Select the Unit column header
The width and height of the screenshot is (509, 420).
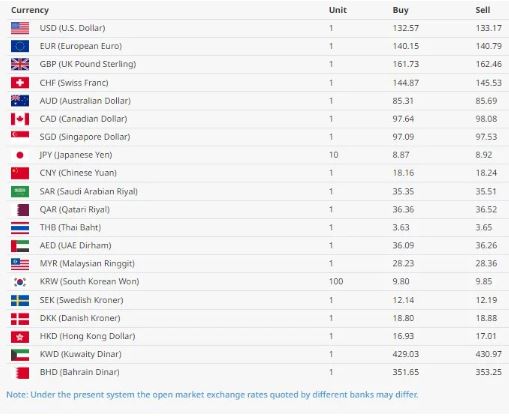tap(338, 10)
